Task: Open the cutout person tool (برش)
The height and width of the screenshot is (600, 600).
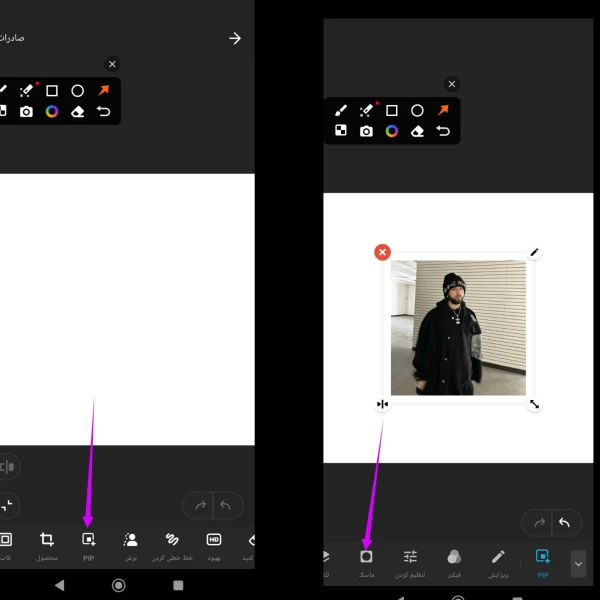Action: click(x=130, y=546)
